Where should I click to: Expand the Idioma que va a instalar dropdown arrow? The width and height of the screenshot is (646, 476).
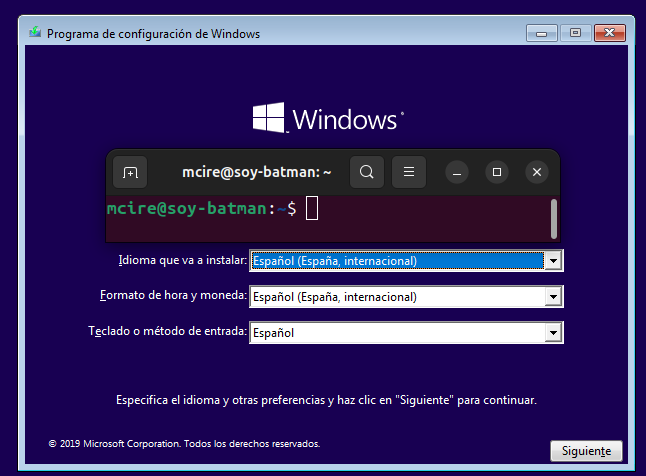click(x=553, y=261)
